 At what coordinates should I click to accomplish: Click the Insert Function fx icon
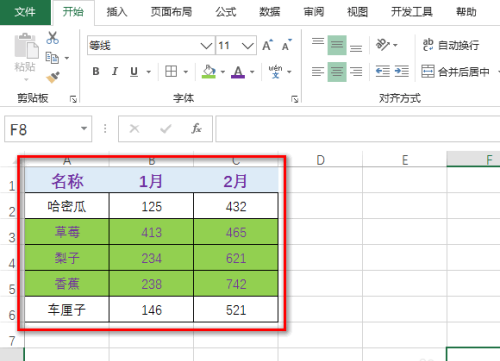[196, 129]
